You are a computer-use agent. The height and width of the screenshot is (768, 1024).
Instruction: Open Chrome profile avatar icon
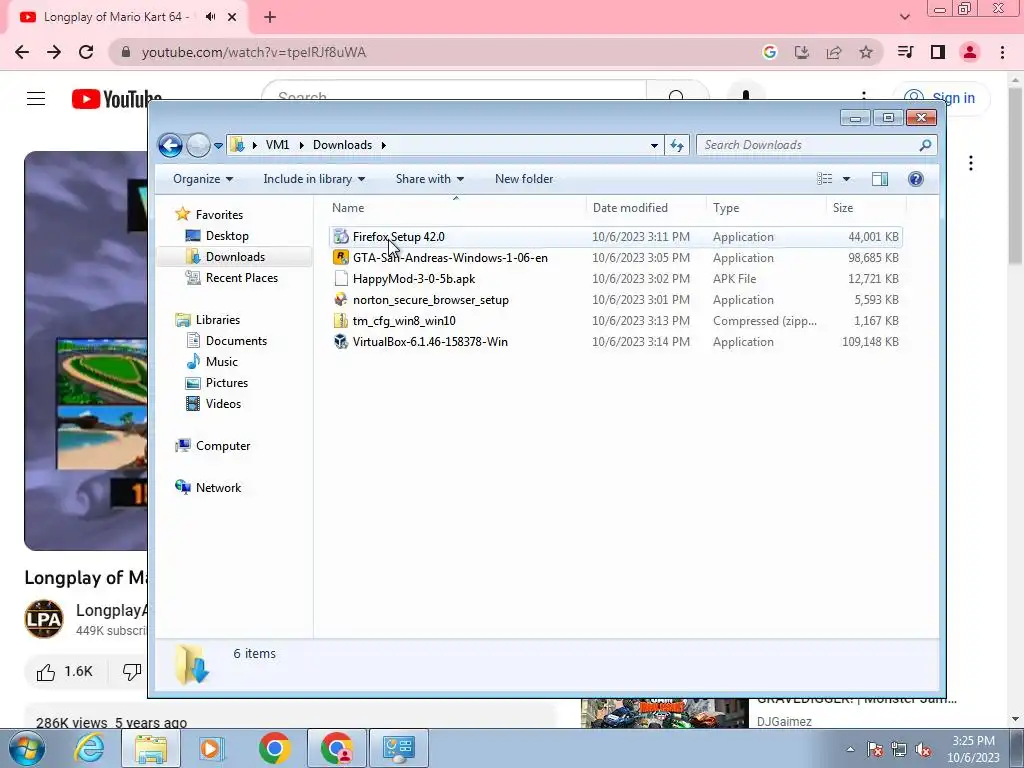pos(970,52)
